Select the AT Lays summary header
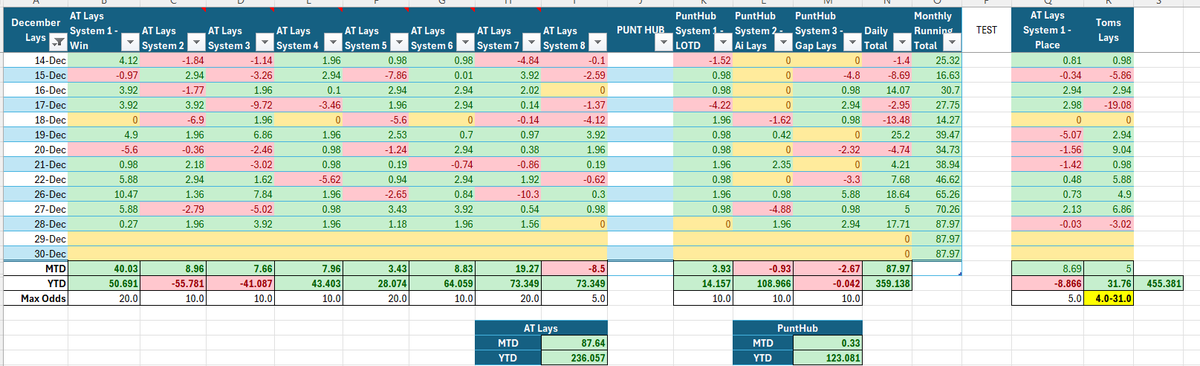This screenshot has height=366, width=1200. coord(541,327)
